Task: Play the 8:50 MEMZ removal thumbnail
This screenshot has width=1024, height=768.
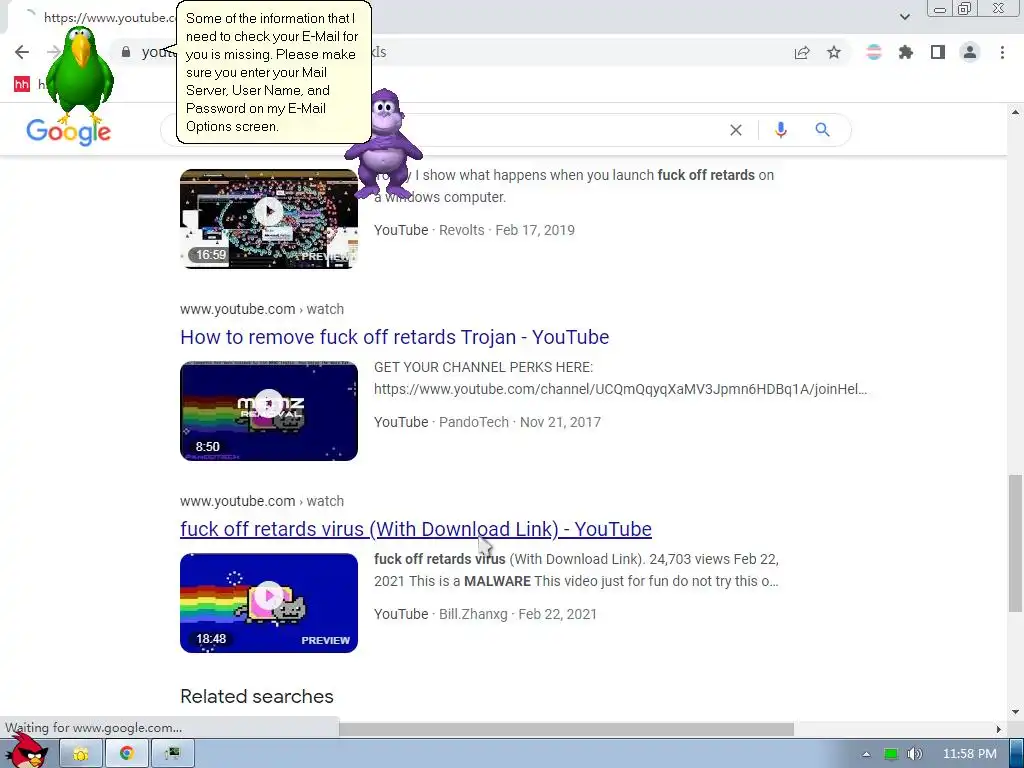Action: [x=269, y=411]
